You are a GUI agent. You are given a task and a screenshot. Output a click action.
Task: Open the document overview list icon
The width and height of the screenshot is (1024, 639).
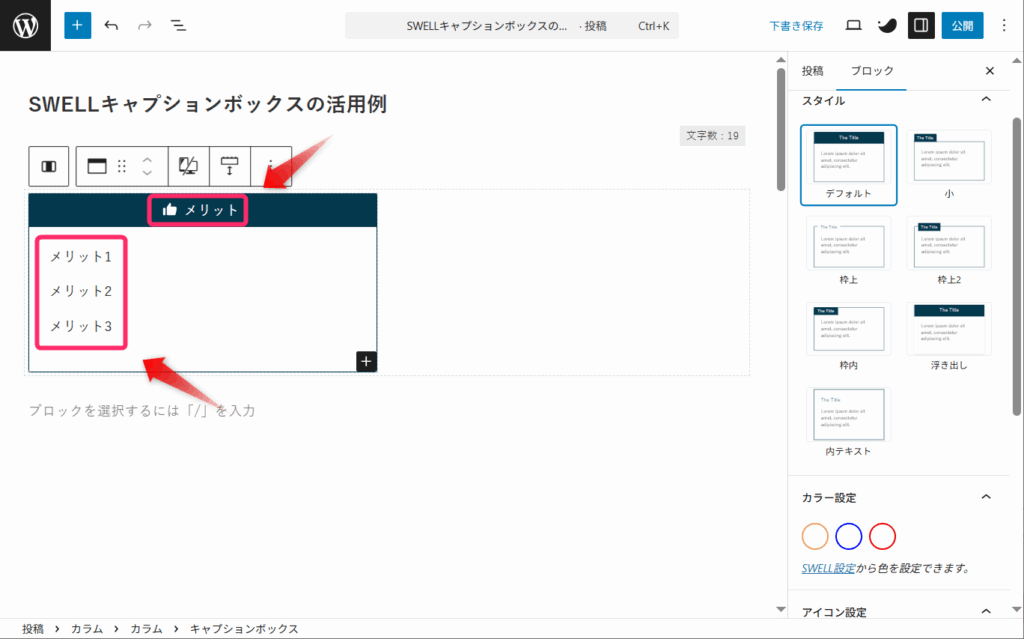tap(178, 25)
